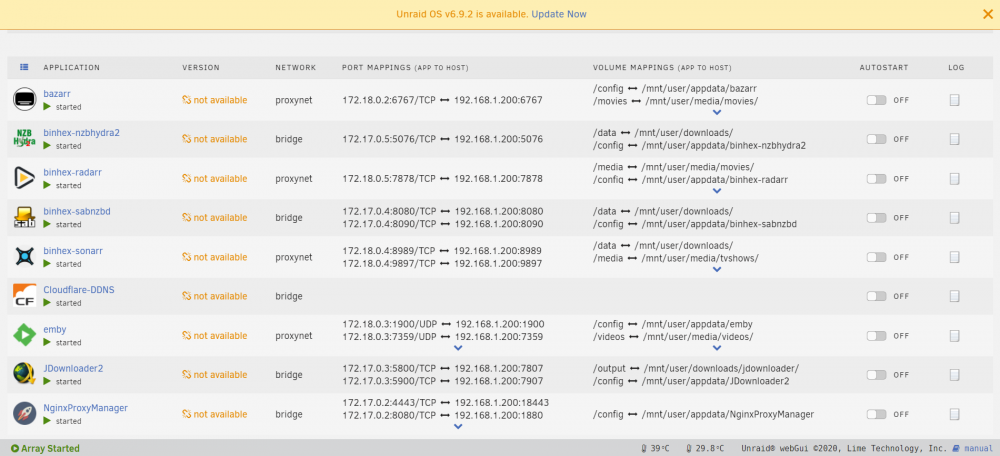Screen dimensions: 1000x456
Task: Toggle autostart for Cloudflare-DDNS
Action: [x=876, y=296]
